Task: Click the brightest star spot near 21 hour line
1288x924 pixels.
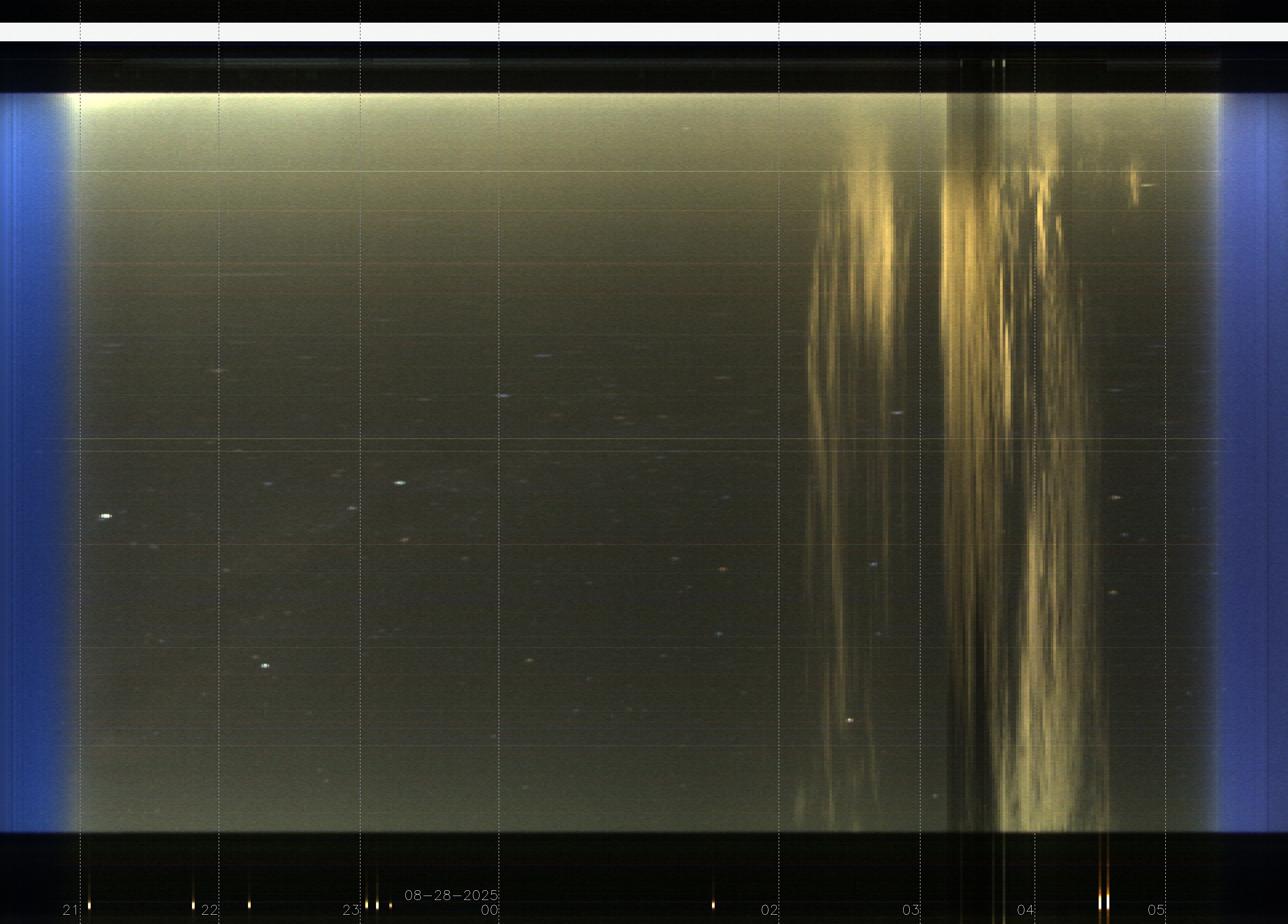Action: point(106,516)
